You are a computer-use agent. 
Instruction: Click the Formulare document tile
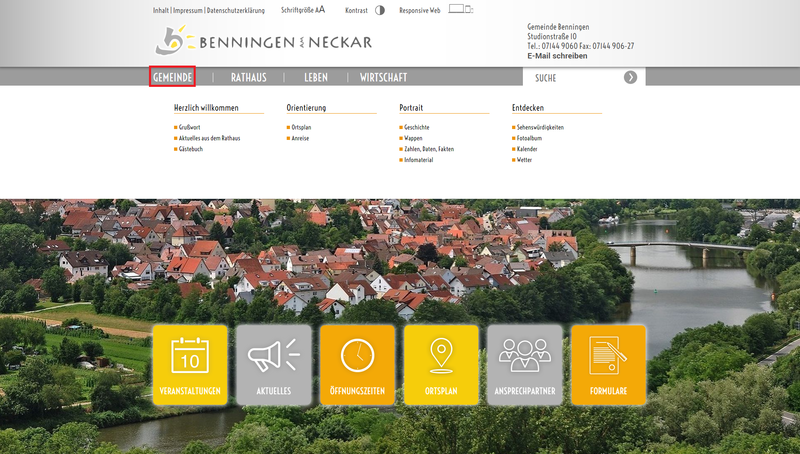click(608, 365)
